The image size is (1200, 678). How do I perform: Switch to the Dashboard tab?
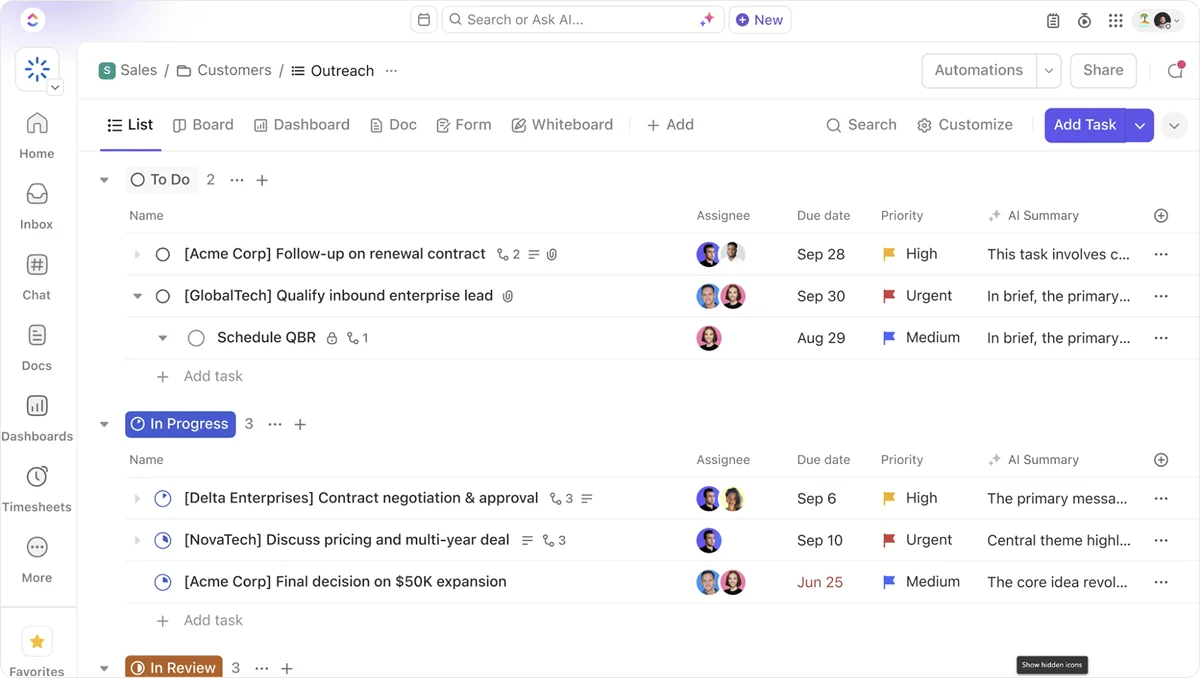point(302,125)
